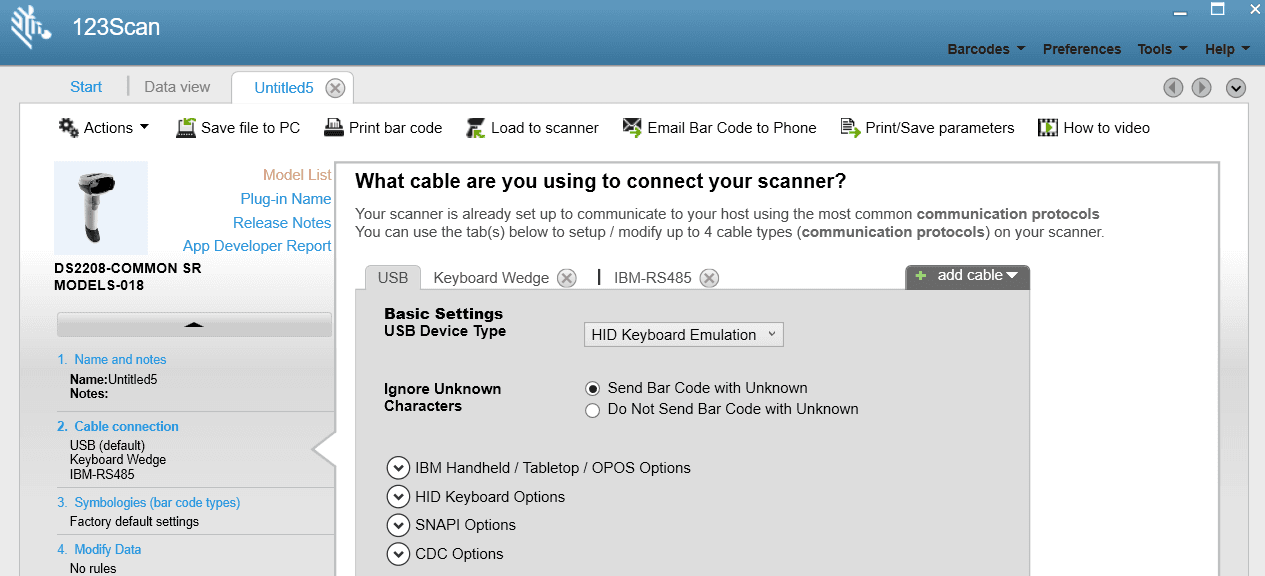This screenshot has height=576, width=1265.
Task: Expand IBM Handheld / Tabletop / OPOS Options
Action: click(x=398, y=468)
